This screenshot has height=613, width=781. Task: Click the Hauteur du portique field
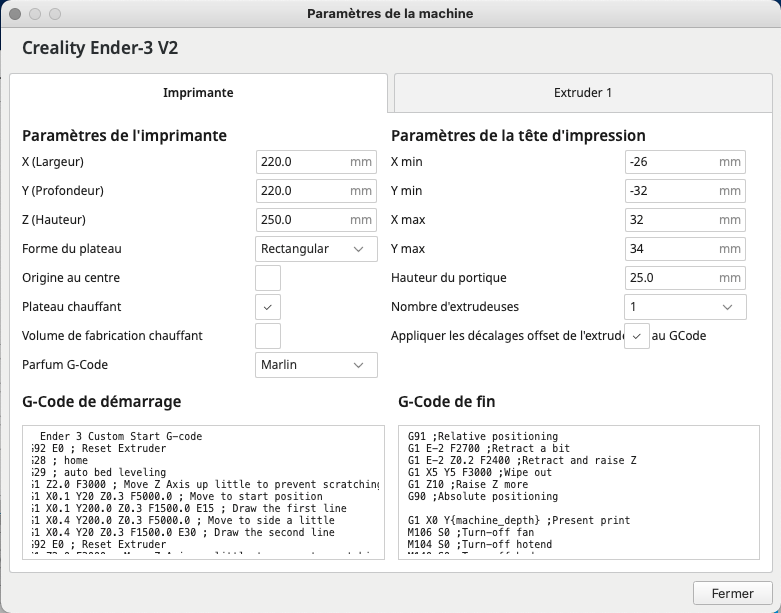(x=685, y=277)
